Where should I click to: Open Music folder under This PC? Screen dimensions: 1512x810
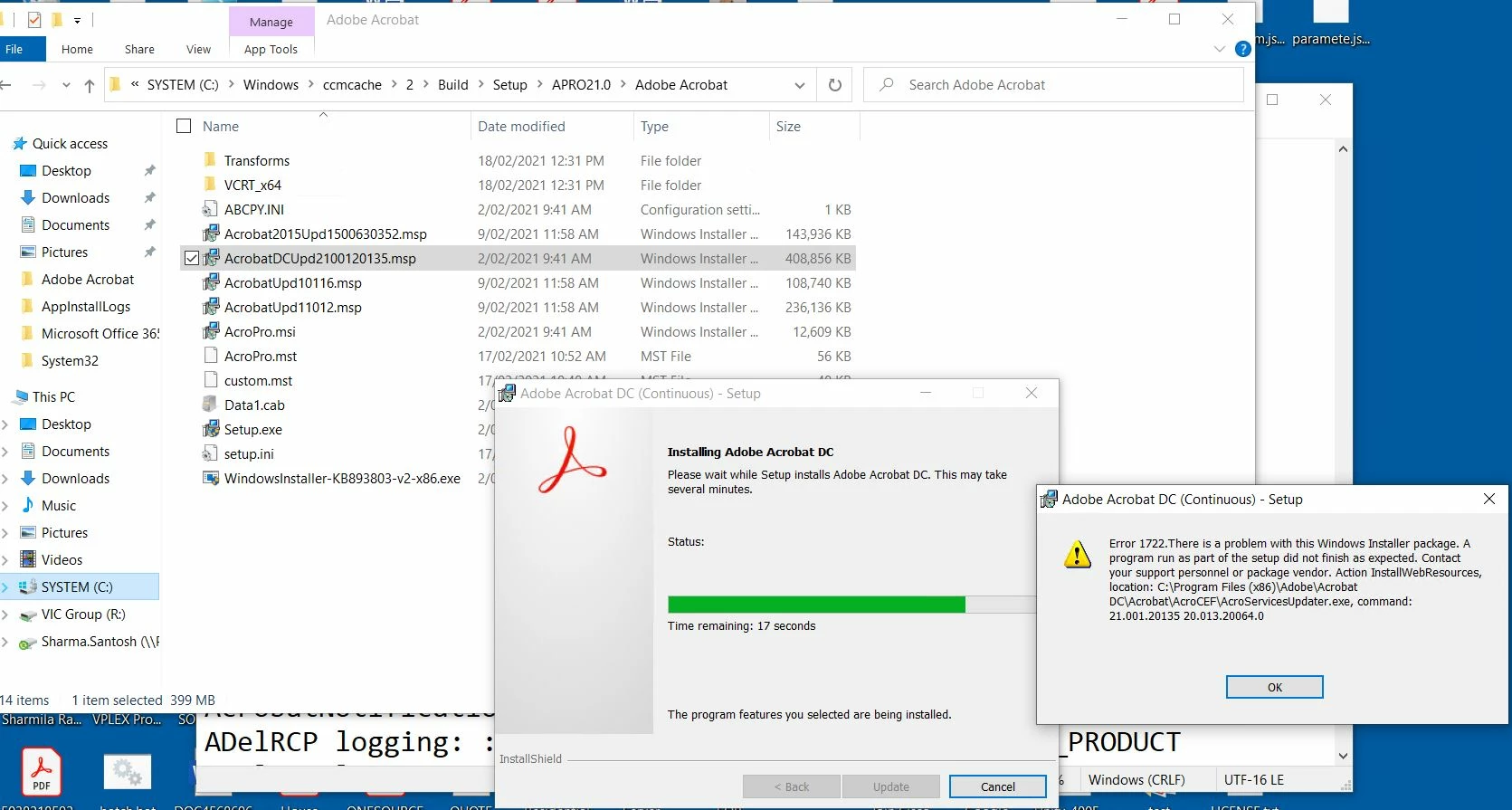(59, 505)
